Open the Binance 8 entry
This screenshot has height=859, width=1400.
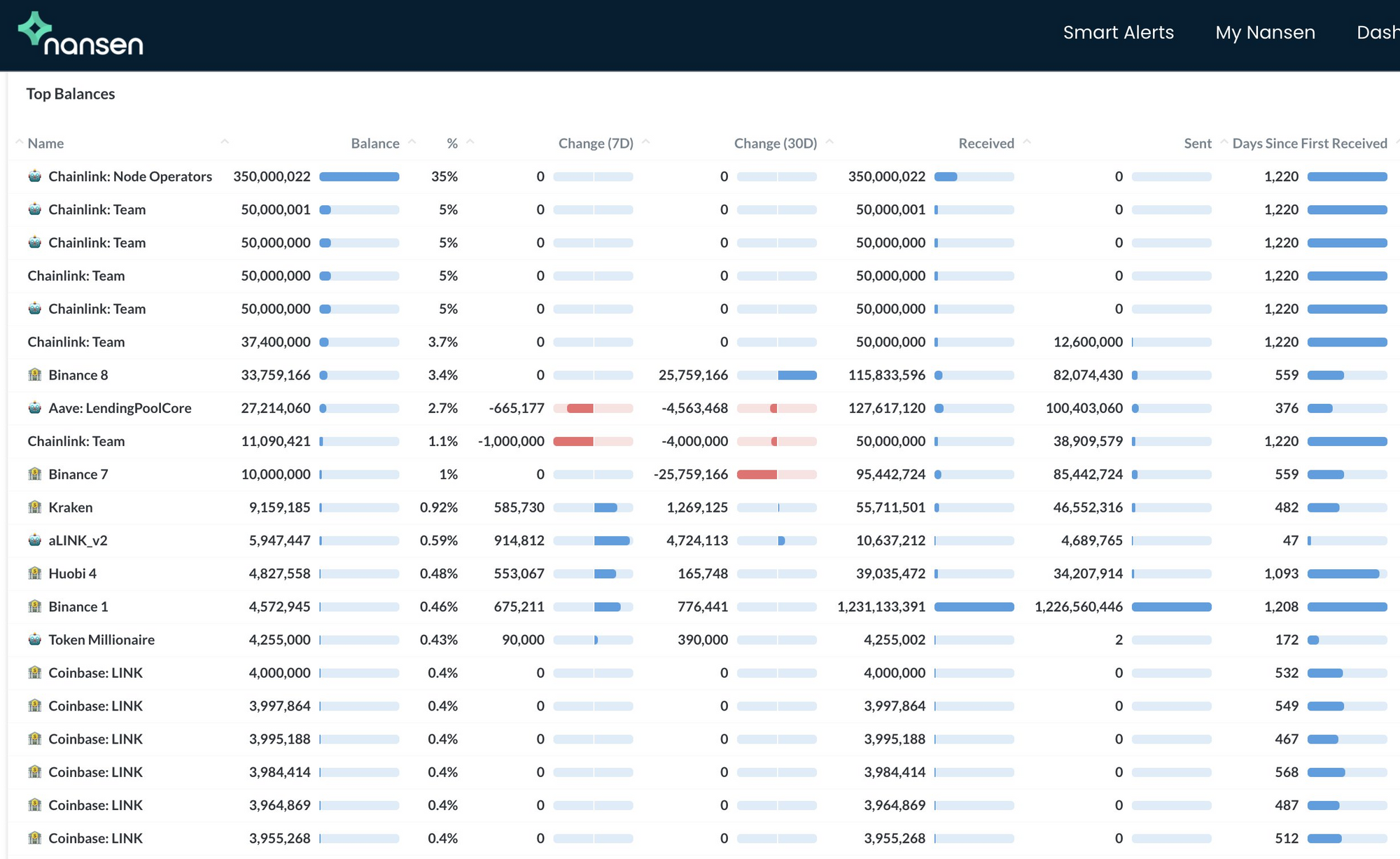[78, 375]
